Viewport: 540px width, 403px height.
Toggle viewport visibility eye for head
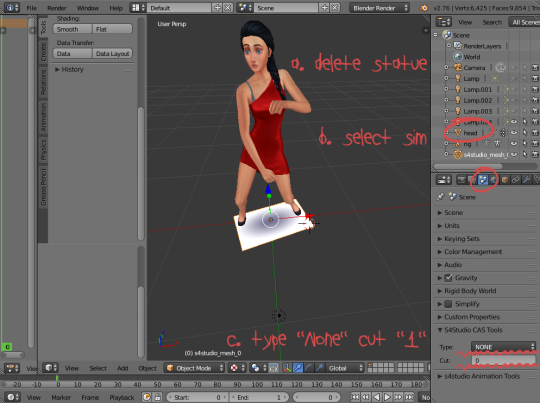tap(513, 133)
